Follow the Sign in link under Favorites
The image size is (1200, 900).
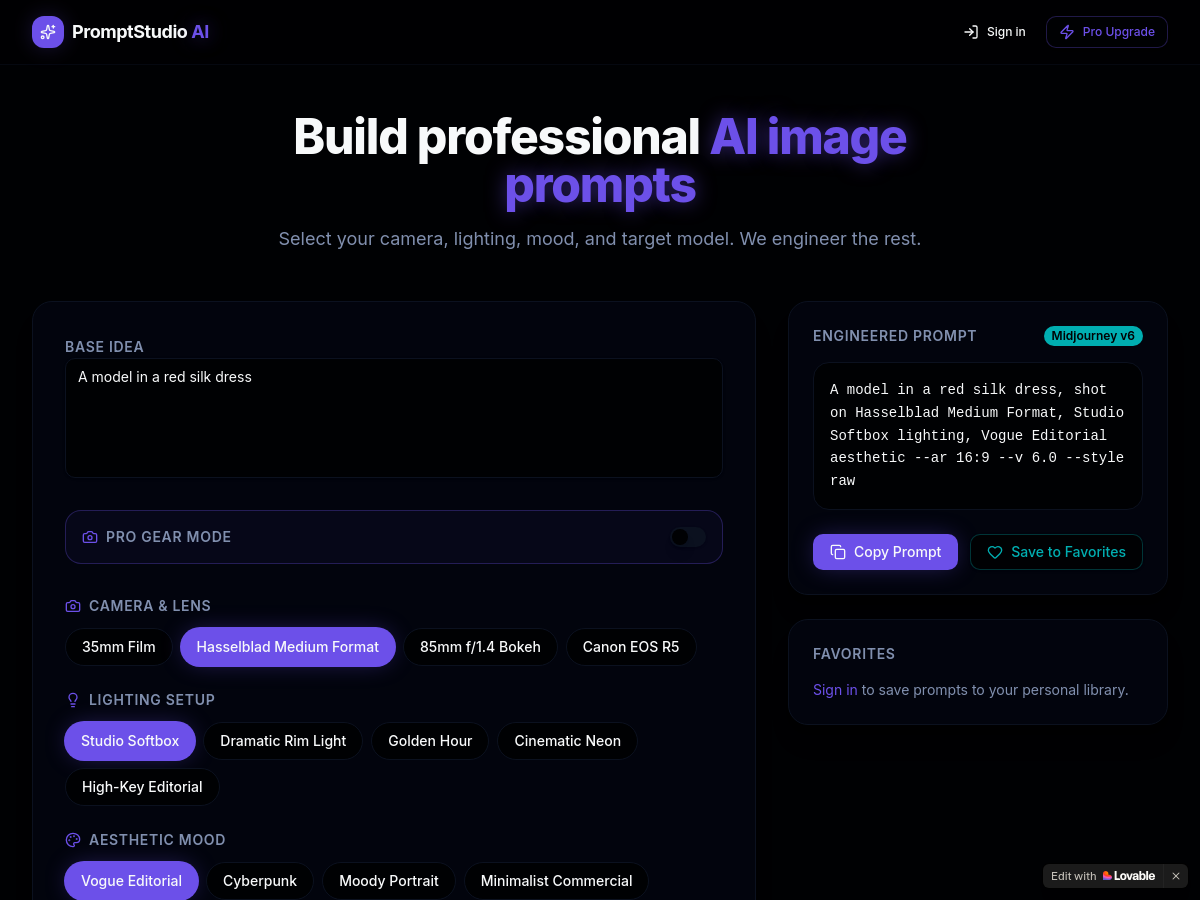[x=835, y=690]
